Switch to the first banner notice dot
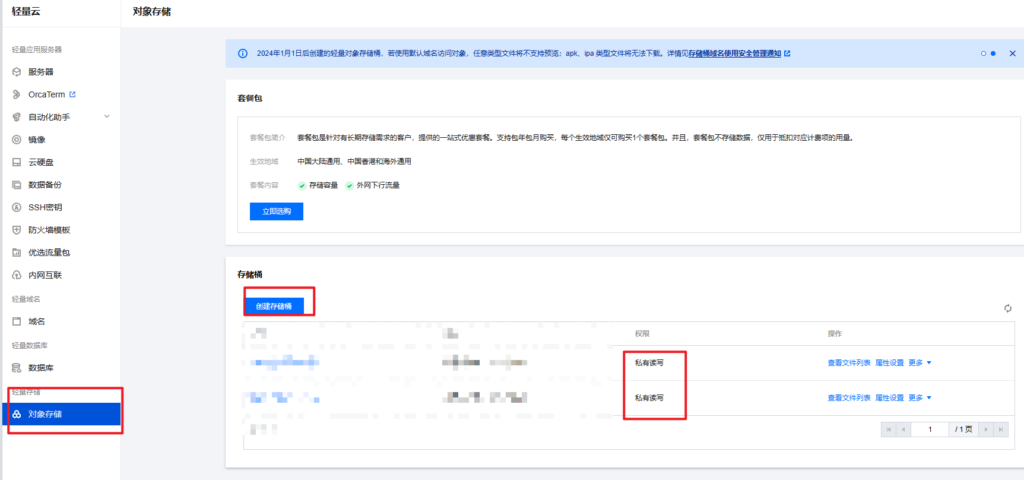The image size is (1024, 480). click(983, 53)
